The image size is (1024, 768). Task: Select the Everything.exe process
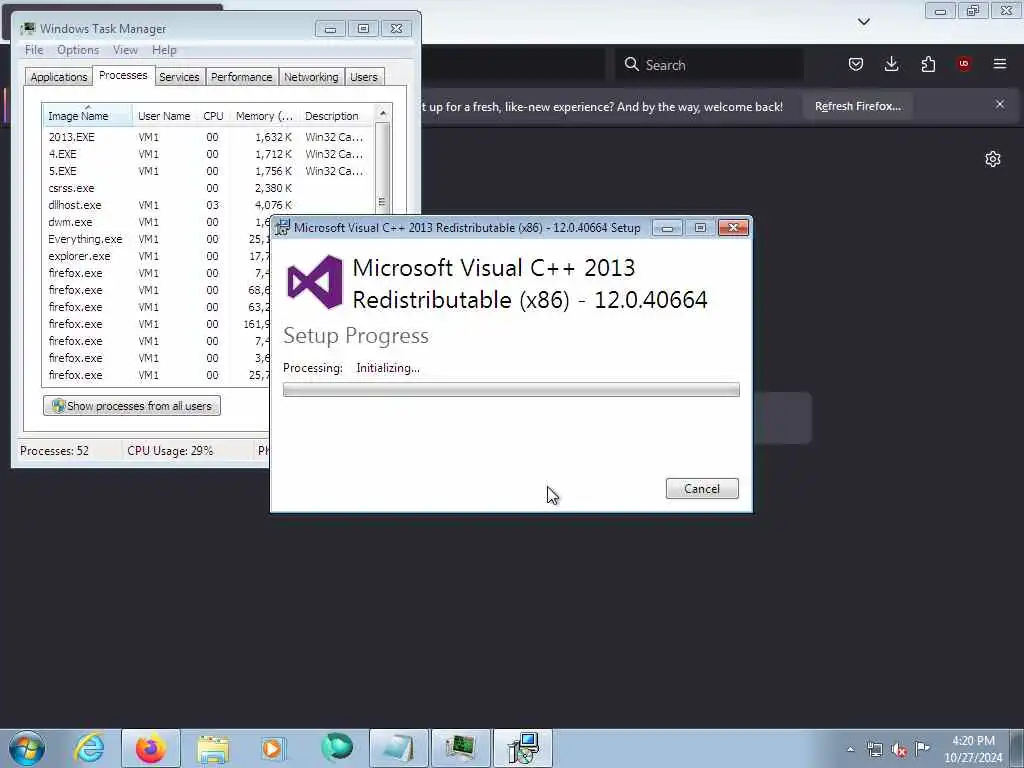coord(157,239)
